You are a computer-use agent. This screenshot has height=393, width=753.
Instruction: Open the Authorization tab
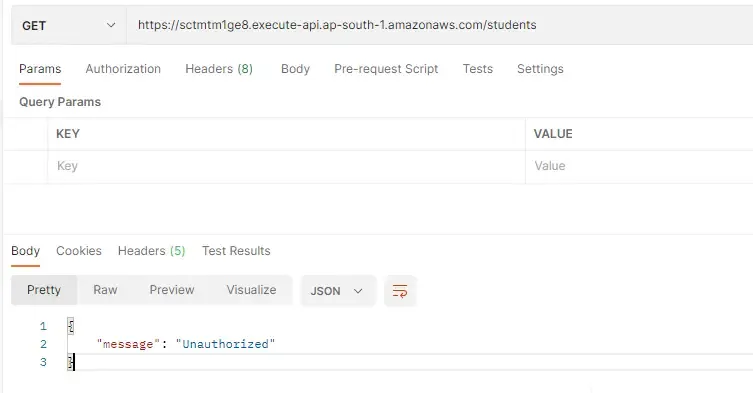(x=123, y=69)
